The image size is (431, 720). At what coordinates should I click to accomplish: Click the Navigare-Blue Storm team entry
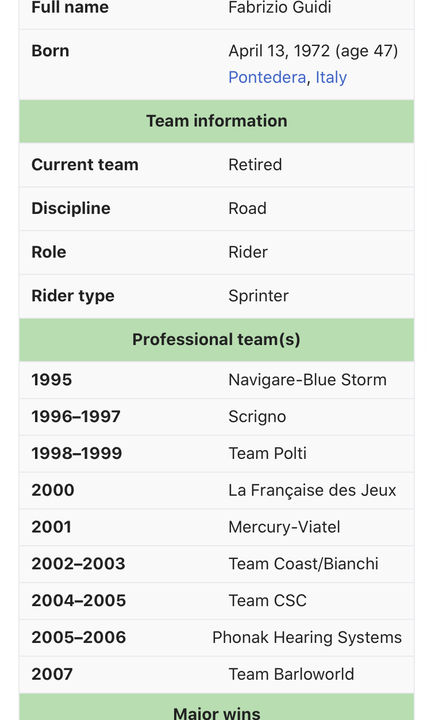(308, 380)
